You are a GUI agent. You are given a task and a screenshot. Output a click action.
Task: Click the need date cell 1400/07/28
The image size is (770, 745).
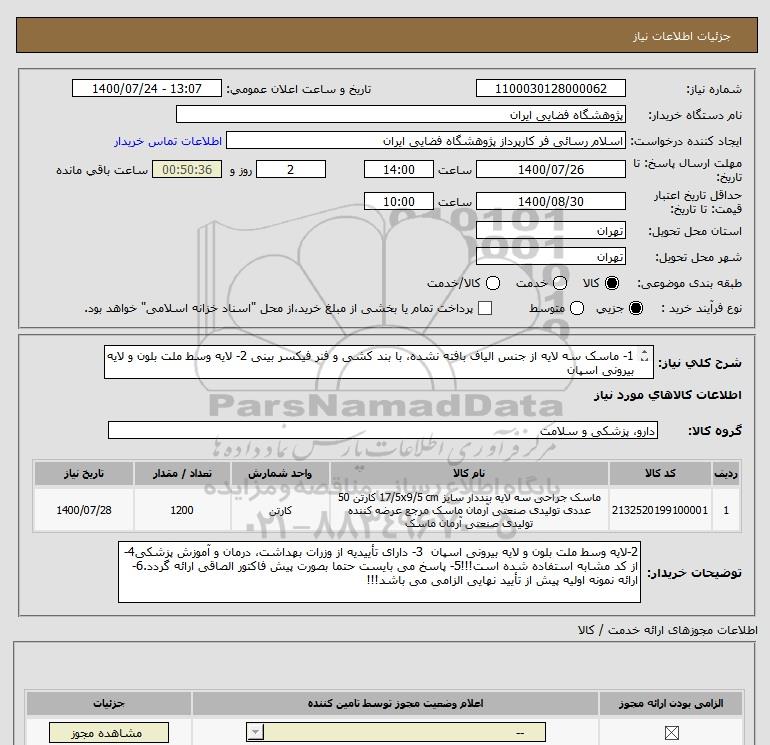pos(83,510)
